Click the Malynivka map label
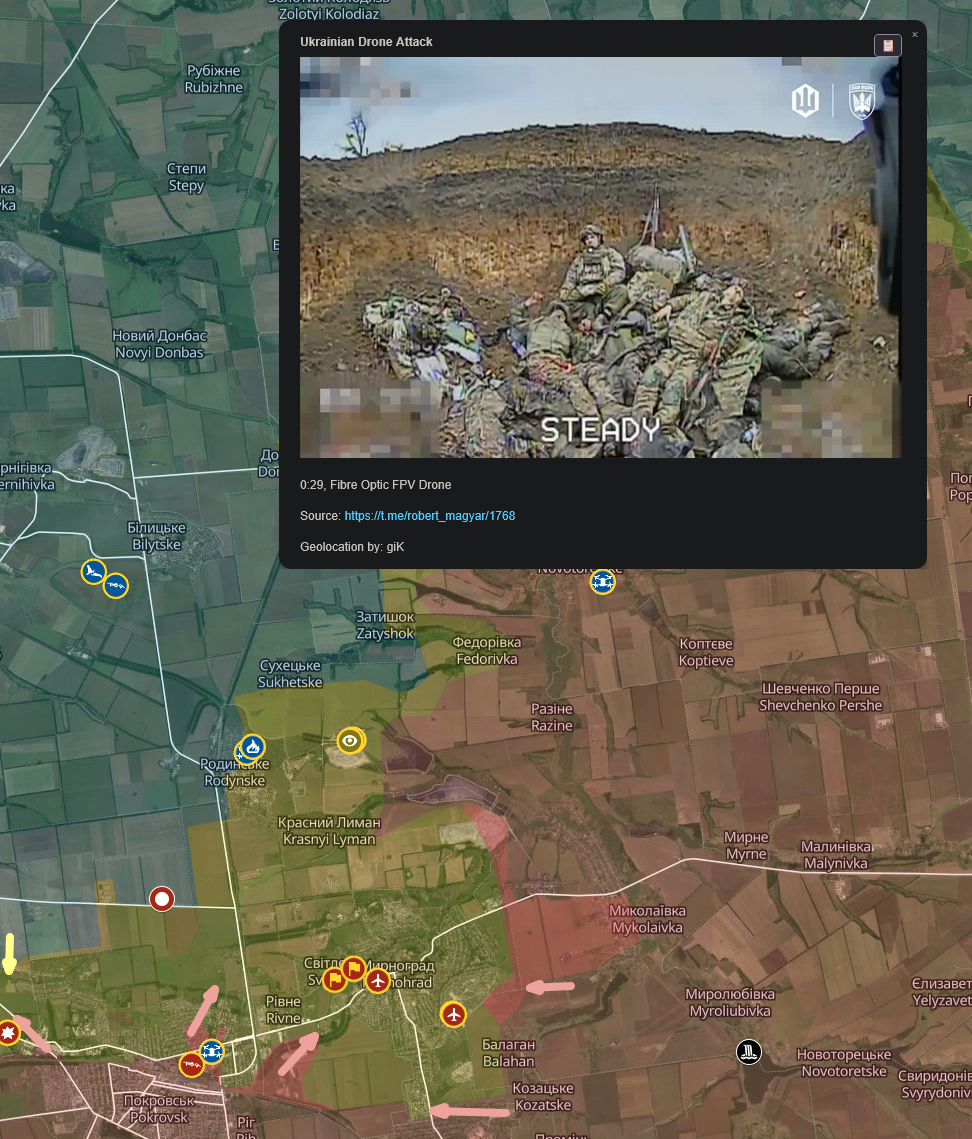Screen dimensions: 972x1139 pyautogui.click(x=835, y=855)
